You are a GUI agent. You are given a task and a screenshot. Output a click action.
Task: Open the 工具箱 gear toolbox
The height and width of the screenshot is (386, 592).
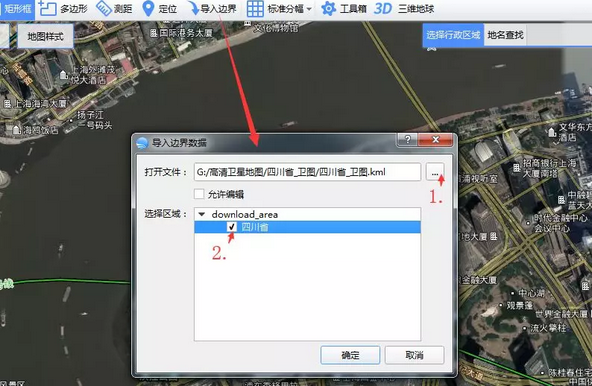tap(328, 8)
